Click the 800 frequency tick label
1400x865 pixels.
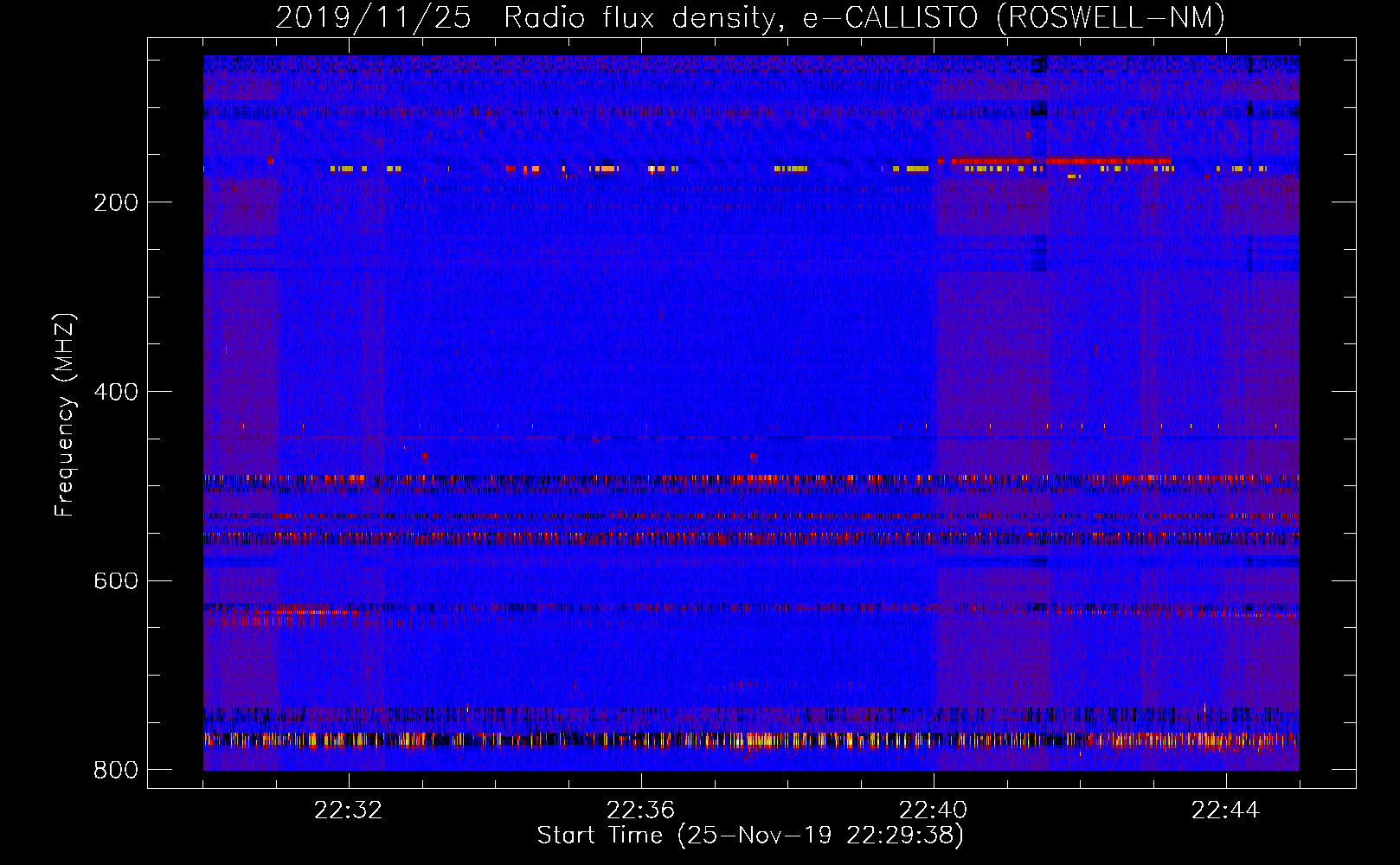click(116, 770)
